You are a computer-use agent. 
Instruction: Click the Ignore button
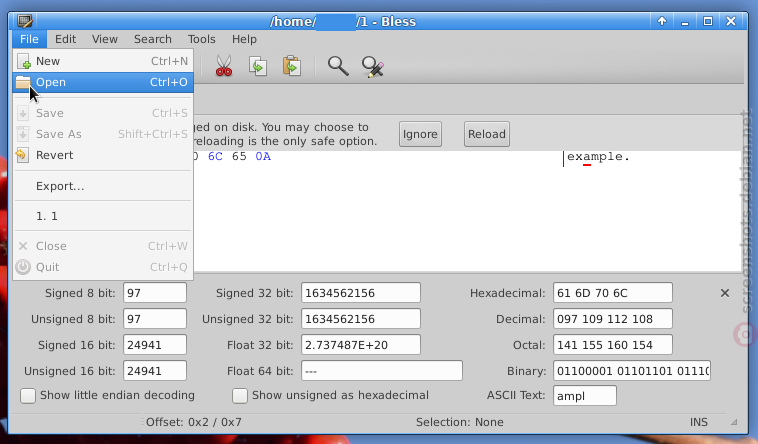420,134
